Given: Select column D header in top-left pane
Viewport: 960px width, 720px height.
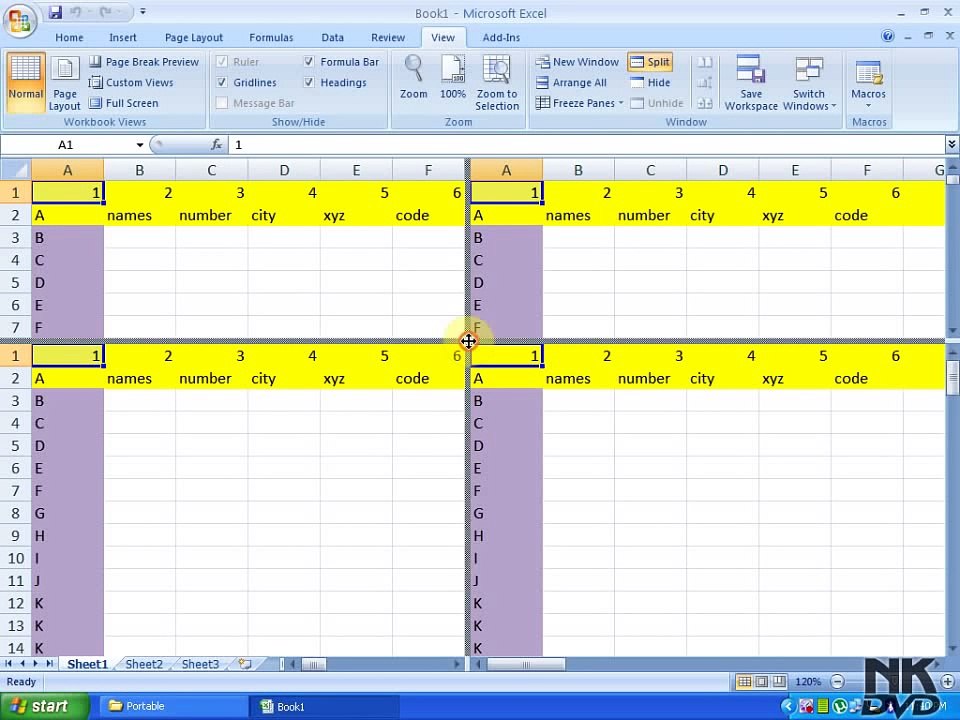Looking at the screenshot, I should pyautogui.click(x=284, y=170).
